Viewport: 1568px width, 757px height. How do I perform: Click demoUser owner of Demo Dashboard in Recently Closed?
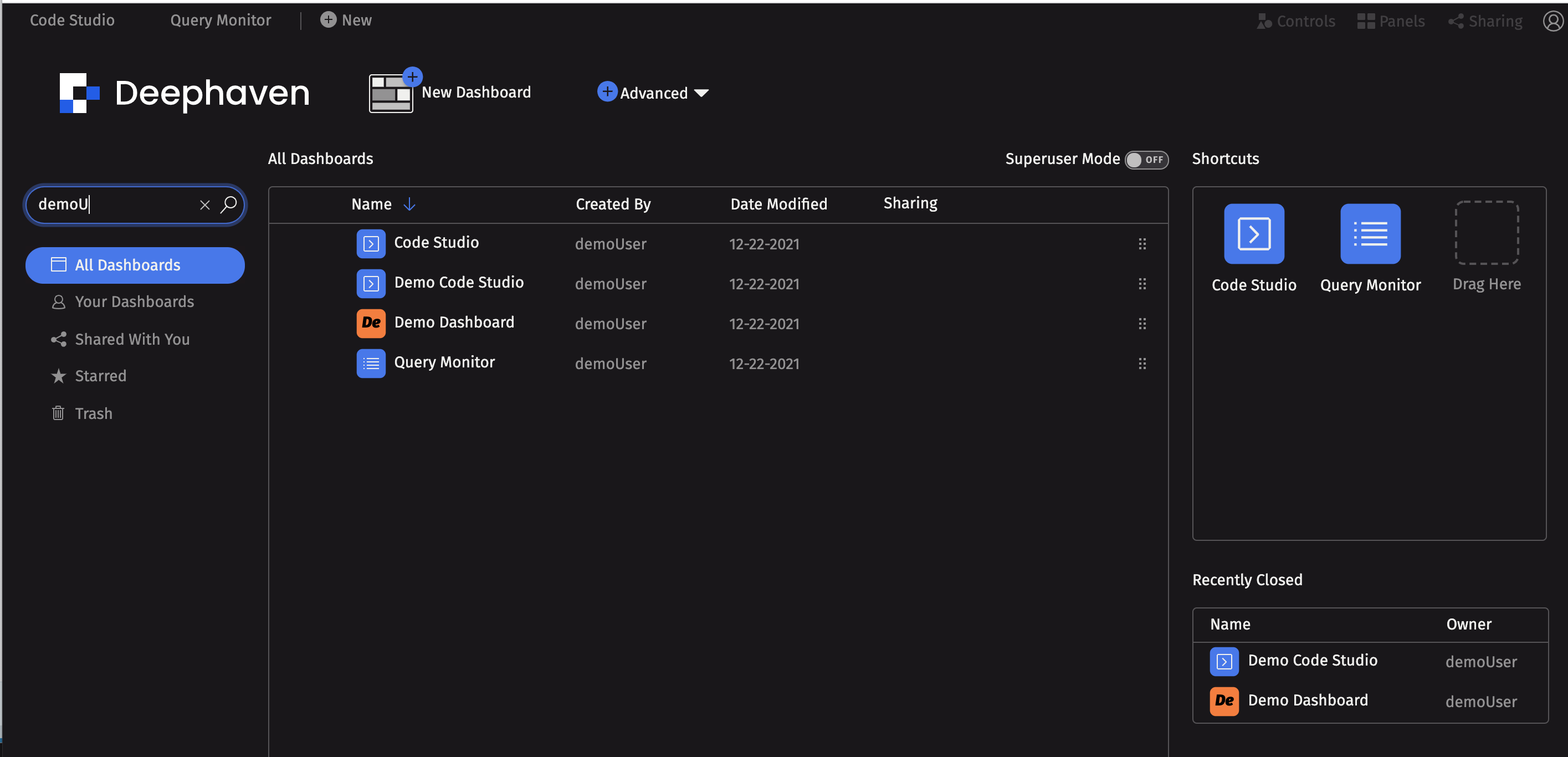click(x=1481, y=702)
